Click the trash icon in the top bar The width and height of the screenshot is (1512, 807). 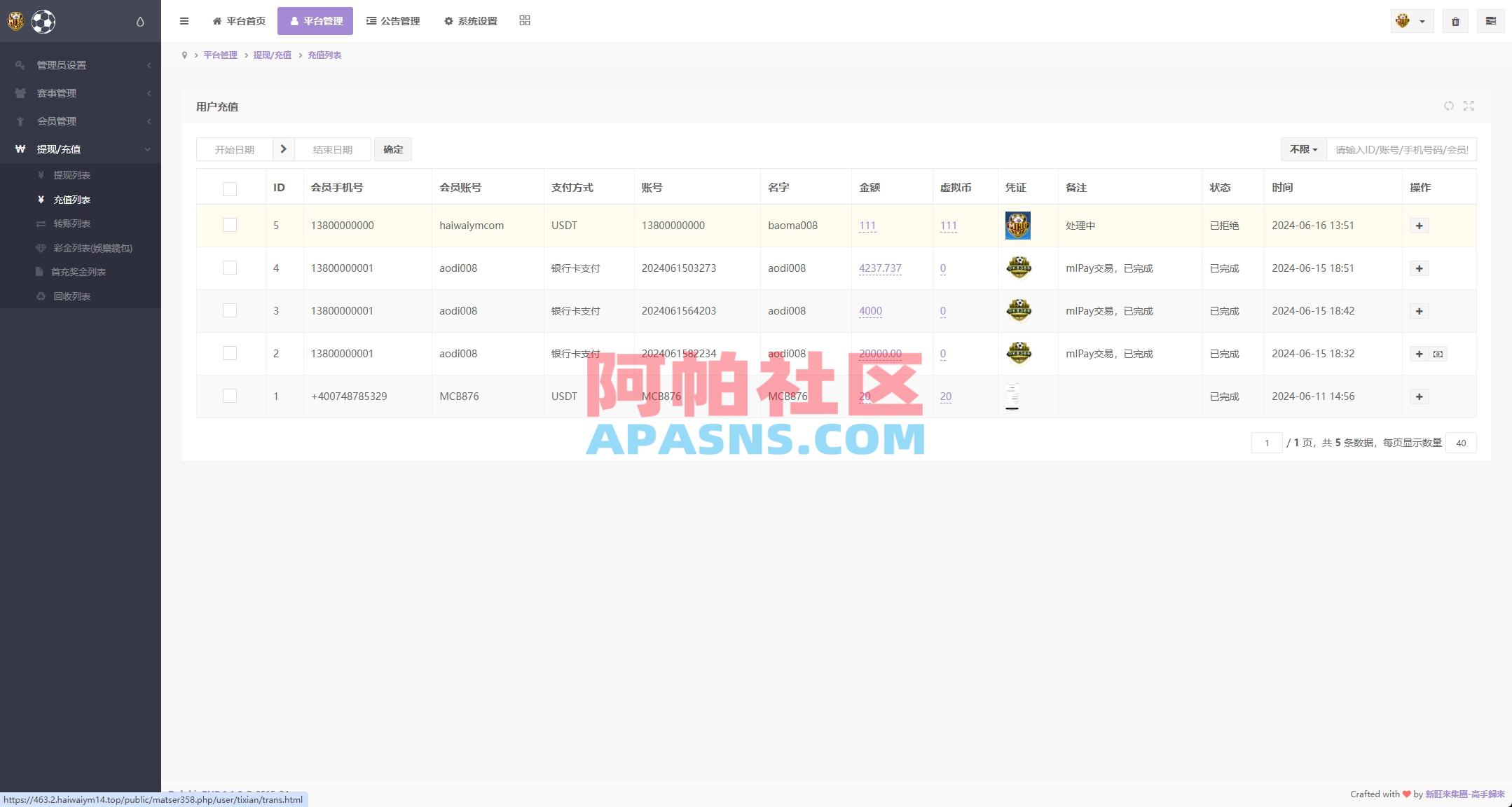(x=1455, y=21)
